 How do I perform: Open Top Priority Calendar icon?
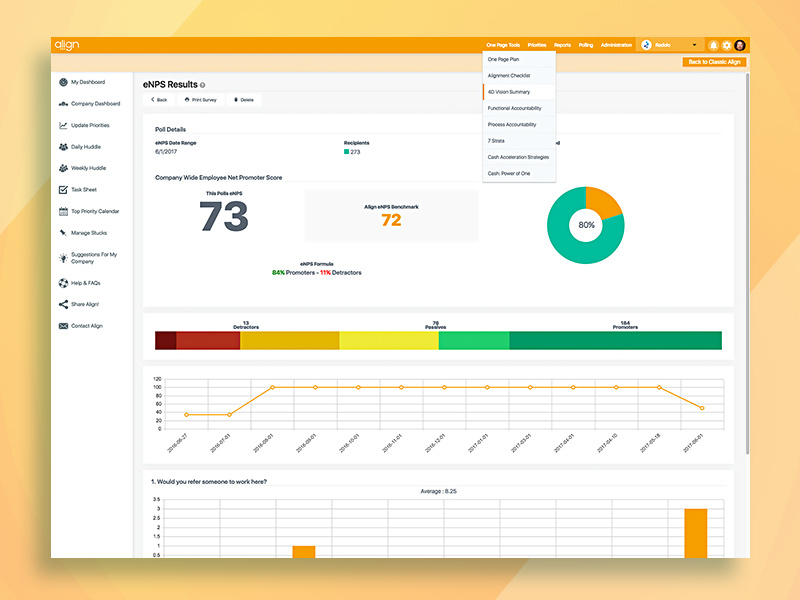63,211
